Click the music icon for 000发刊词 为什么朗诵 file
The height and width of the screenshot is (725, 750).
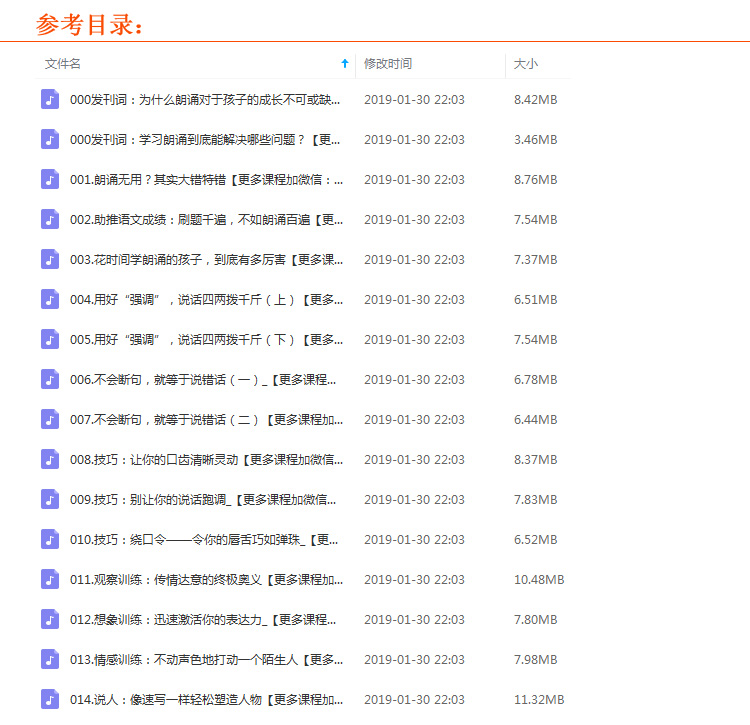click(50, 99)
